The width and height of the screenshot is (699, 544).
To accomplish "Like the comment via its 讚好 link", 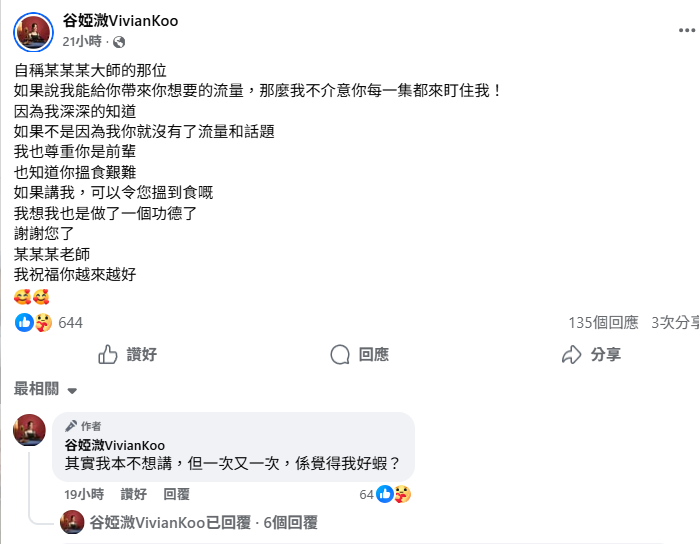I will click(134, 494).
